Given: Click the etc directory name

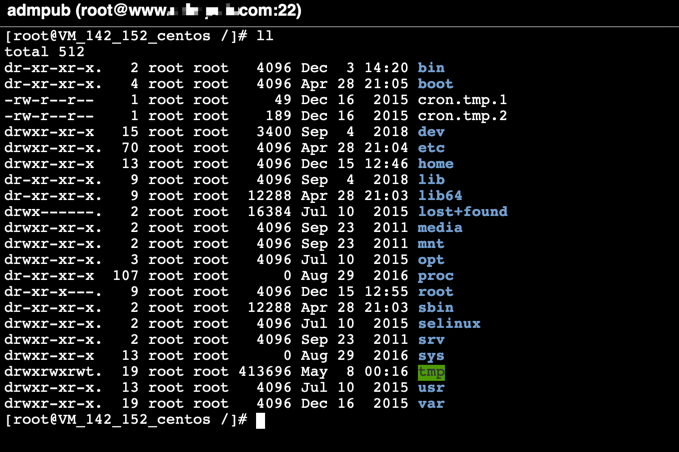Looking at the screenshot, I should click(431, 148).
